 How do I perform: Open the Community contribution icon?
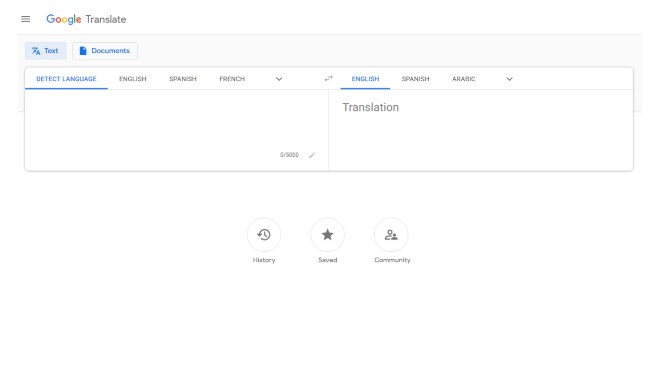[391, 235]
